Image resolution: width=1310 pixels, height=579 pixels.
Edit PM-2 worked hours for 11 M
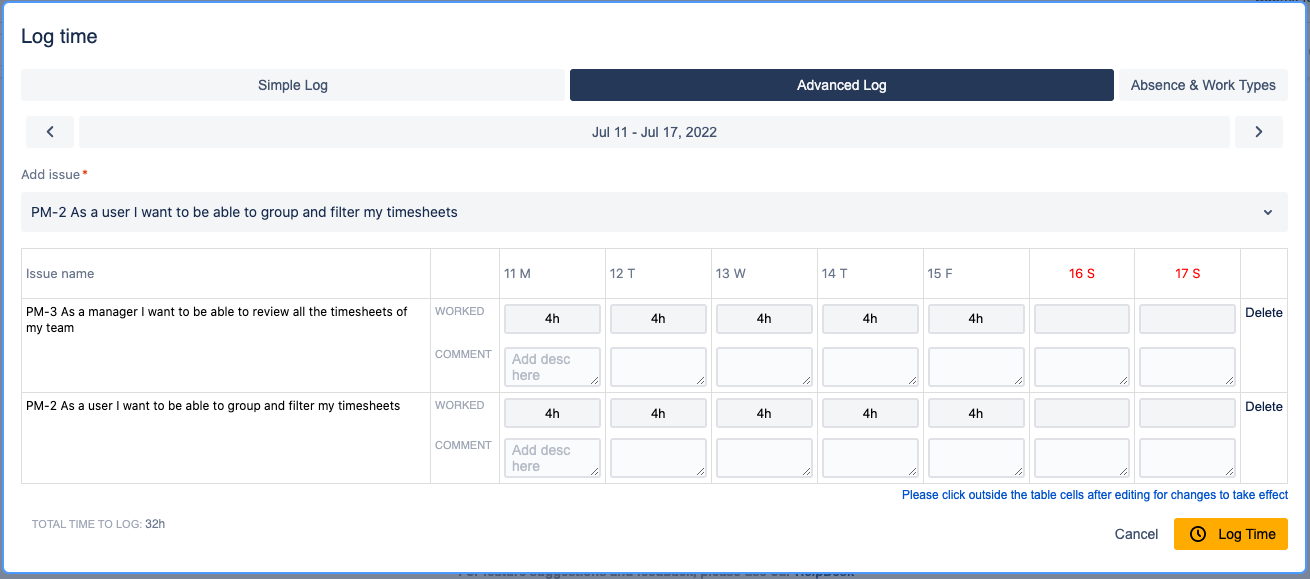click(552, 413)
